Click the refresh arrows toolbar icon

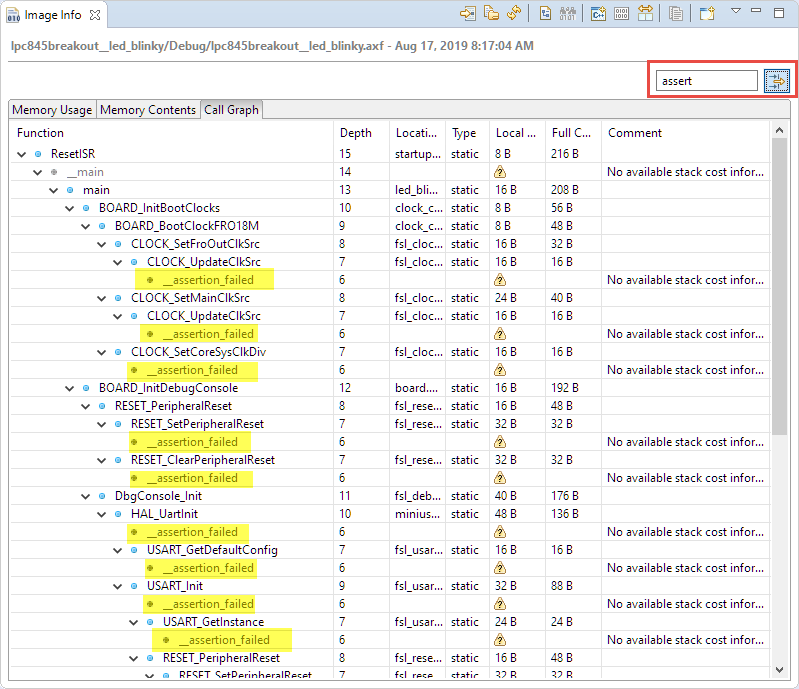point(514,13)
